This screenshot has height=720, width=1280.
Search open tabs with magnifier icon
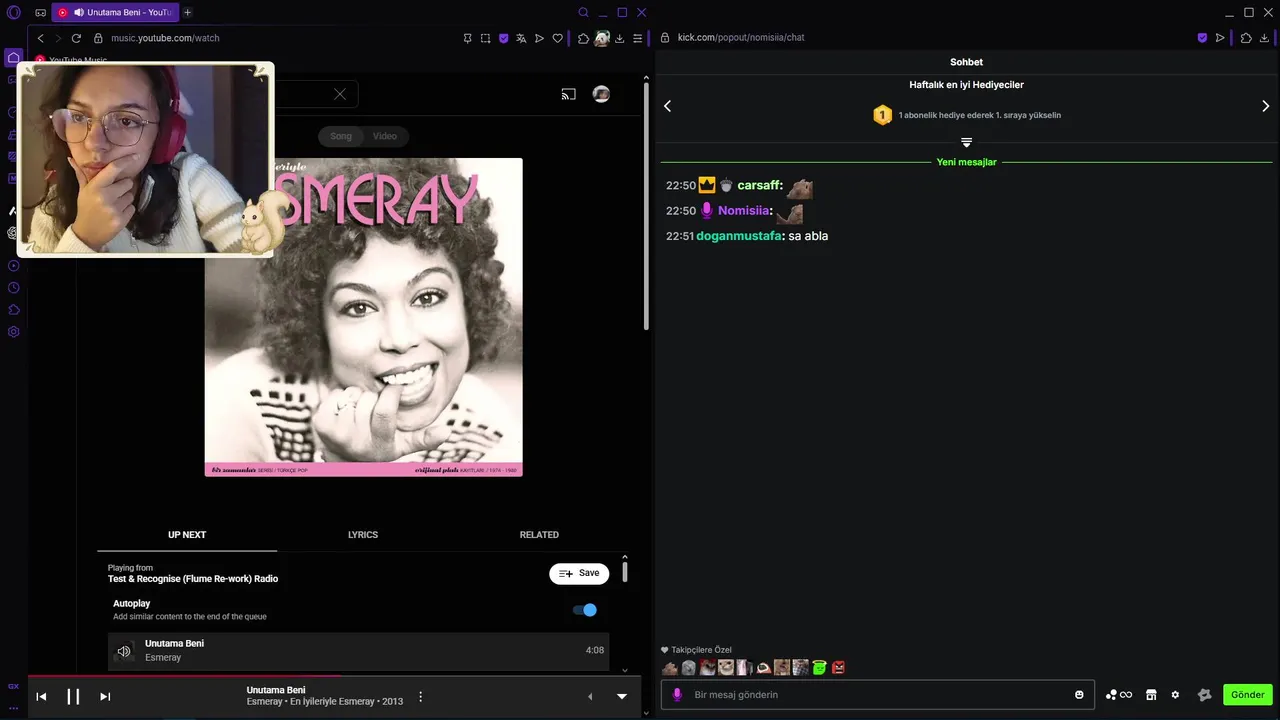(x=584, y=12)
